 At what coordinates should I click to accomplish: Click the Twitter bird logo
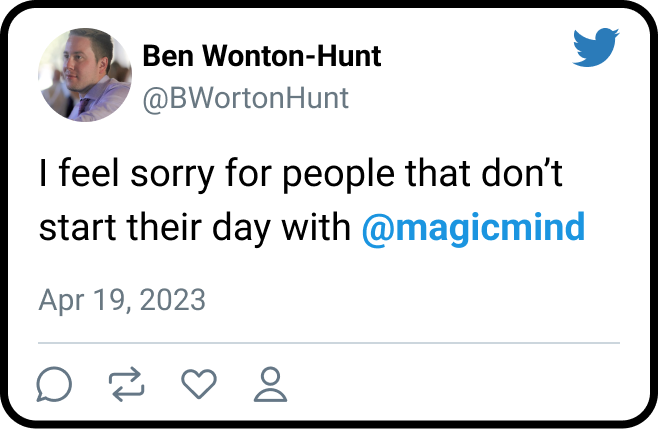point(596,48)
